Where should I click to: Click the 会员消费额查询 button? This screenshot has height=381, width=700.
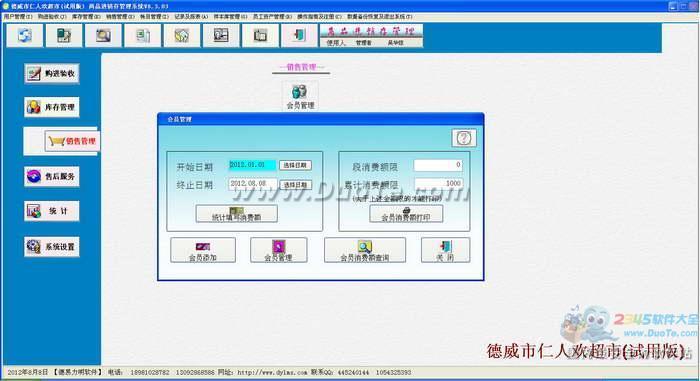pos(365,250)
